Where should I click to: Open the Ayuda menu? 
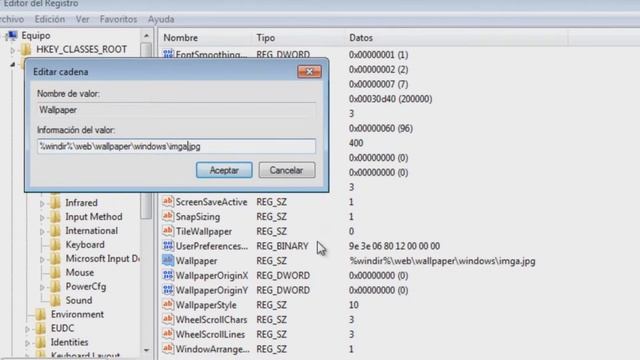[161, 19]
